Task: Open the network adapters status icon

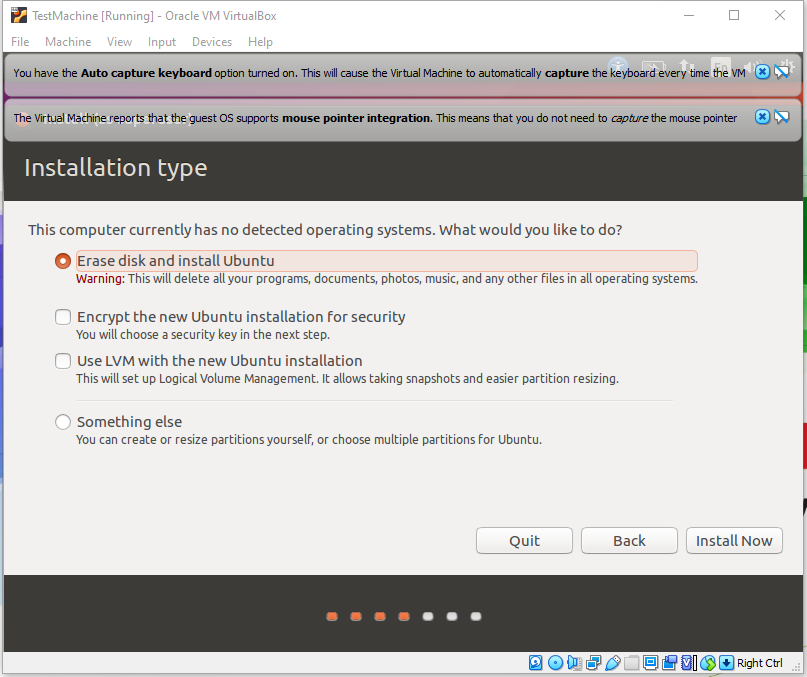Action: pyautogui.click(x=594, y=663)
